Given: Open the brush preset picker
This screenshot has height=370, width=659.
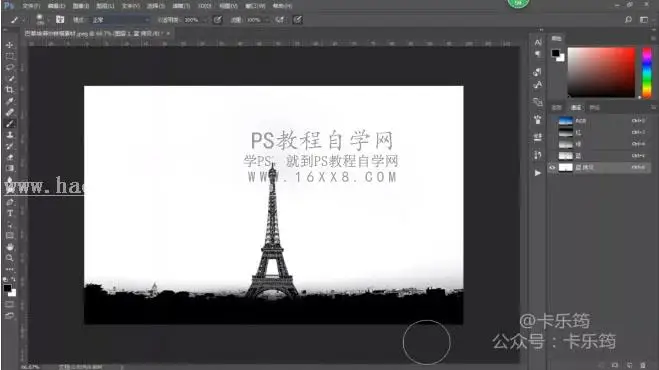Looking at the screenshot, I should 41,19.
